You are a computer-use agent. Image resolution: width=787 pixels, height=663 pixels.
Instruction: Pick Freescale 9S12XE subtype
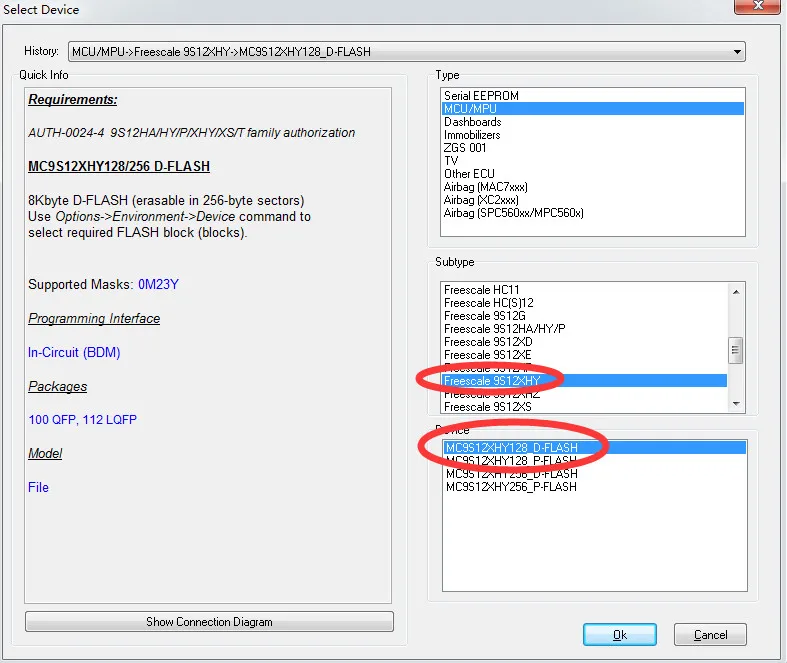pyautogui.click(x=584, y=355)
